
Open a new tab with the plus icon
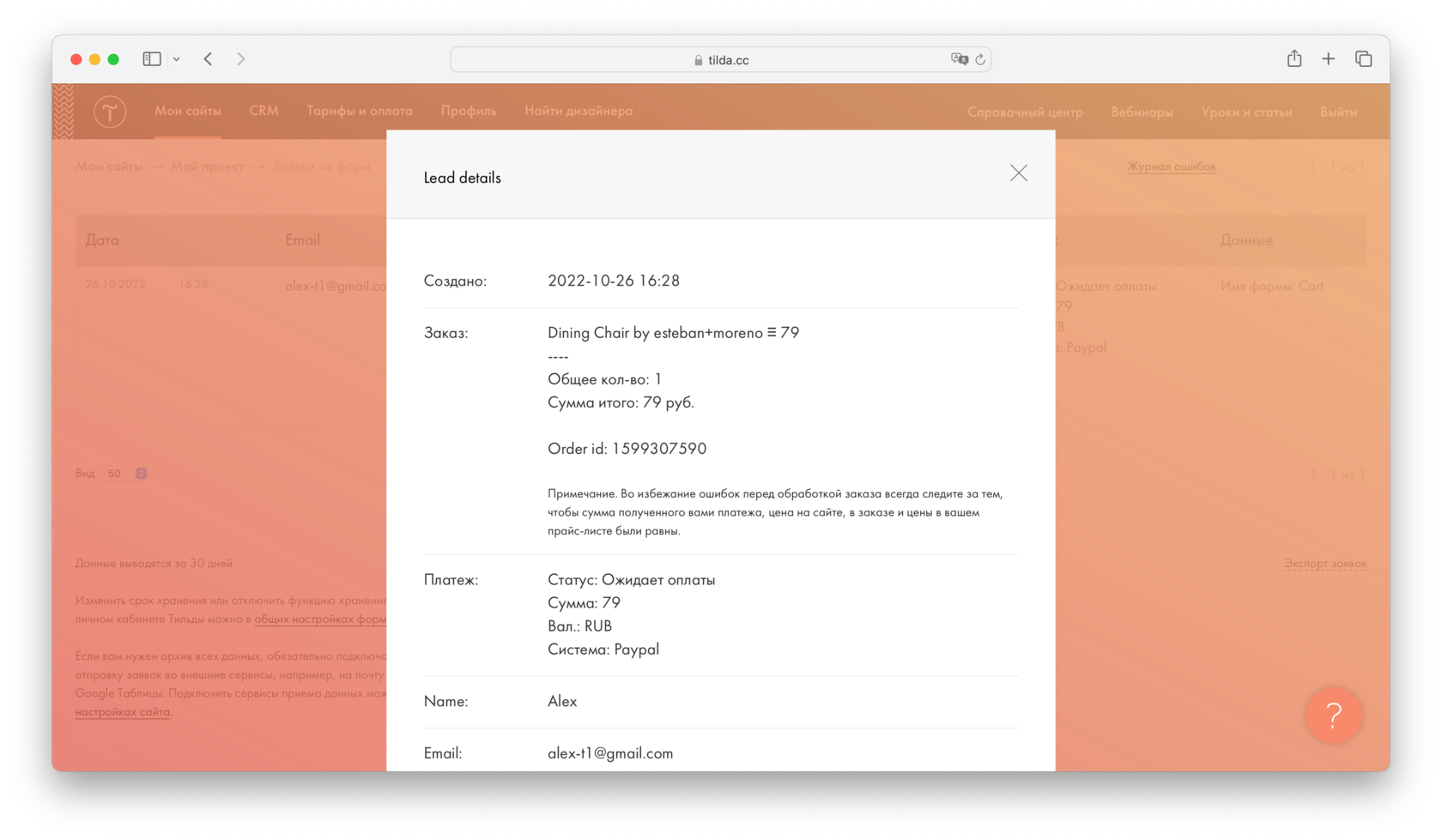pos(1328,58)
